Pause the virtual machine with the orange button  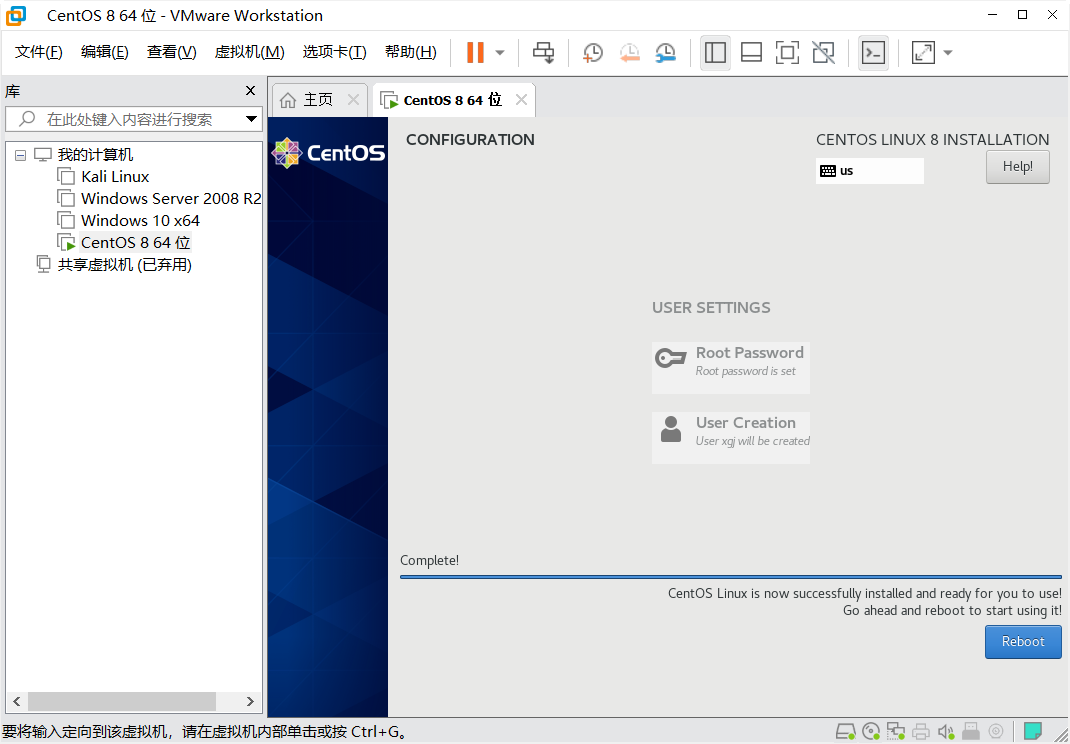pos(475,53)
